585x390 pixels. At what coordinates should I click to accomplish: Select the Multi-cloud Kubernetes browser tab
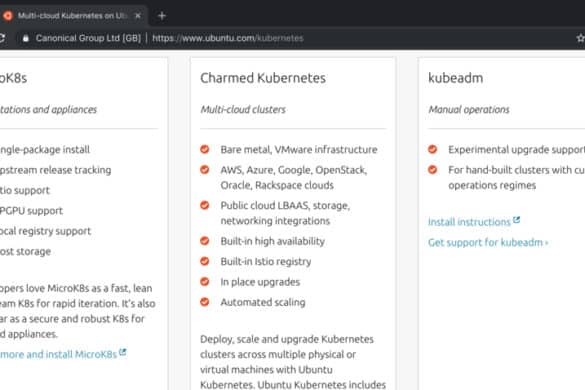(73, 16)
